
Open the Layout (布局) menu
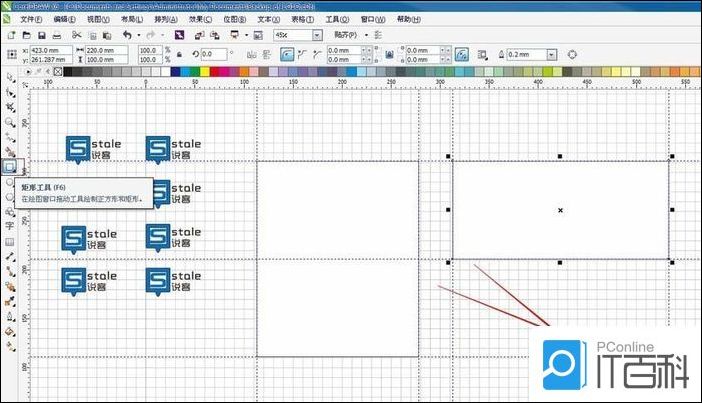click(x=132, y=19)
